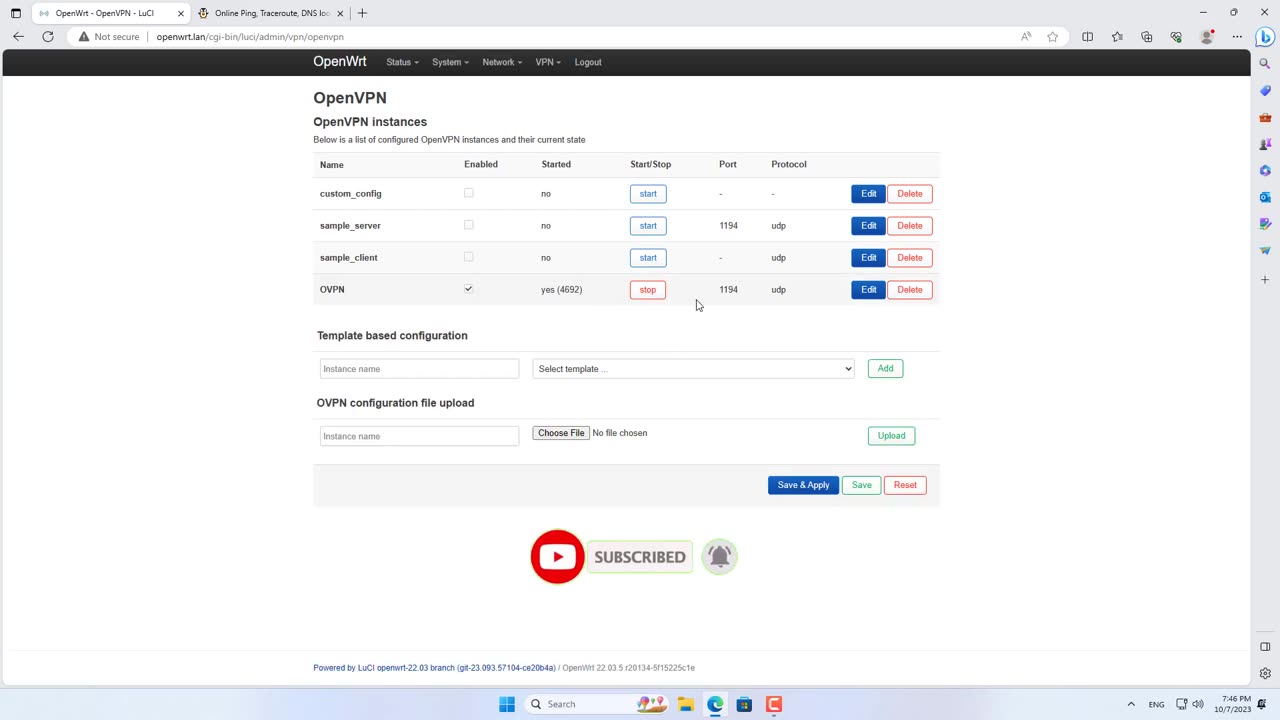Open sidebar shopping tag icon
This screenshot has width=1280, height=720.
pos(1265,91)
